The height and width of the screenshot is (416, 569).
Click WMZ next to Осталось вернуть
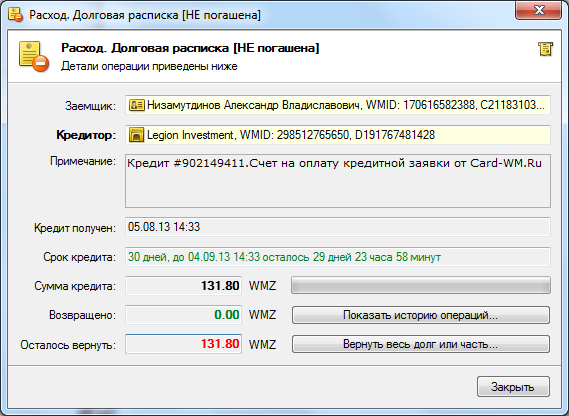click(x=262, y=344)
